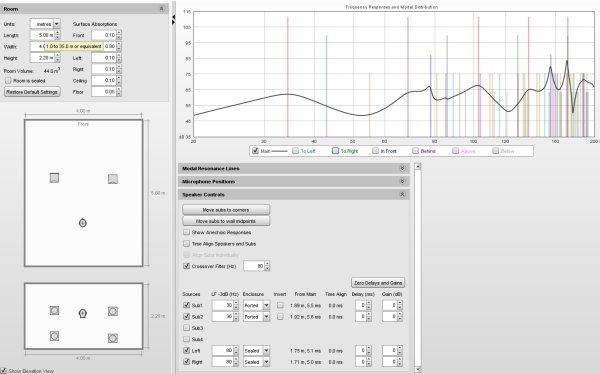Click the Ceiling absorption field
This screenshot has width=600, height=374.
pyautogui.click(x=104, y=80)
